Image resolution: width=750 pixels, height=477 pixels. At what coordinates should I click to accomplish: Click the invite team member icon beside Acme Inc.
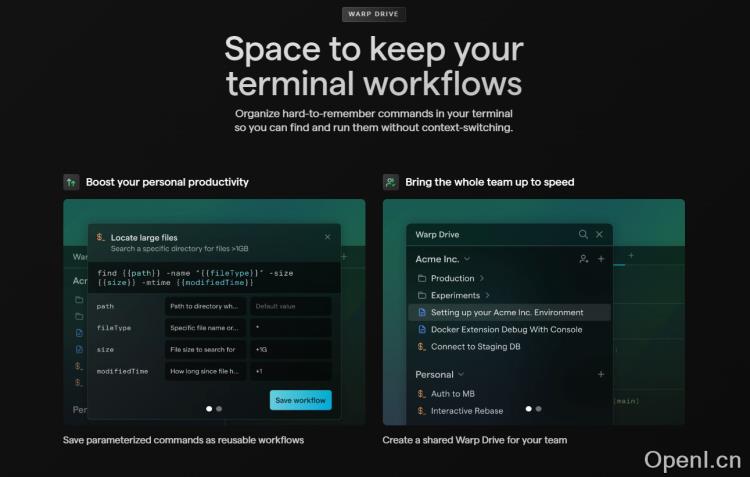pyautogui.click(x=583, y=259)
